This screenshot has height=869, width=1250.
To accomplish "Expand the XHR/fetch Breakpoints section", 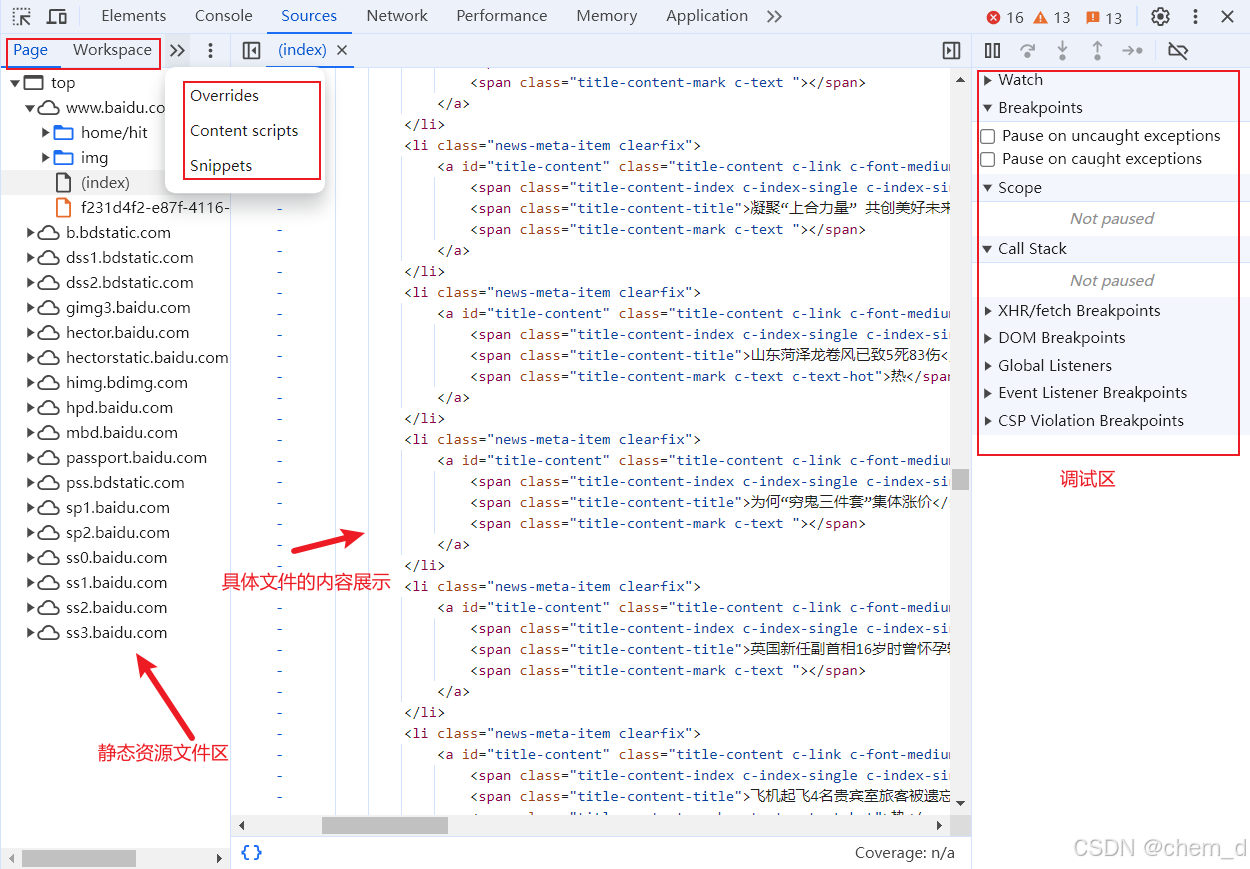I will pos(1078,311).
